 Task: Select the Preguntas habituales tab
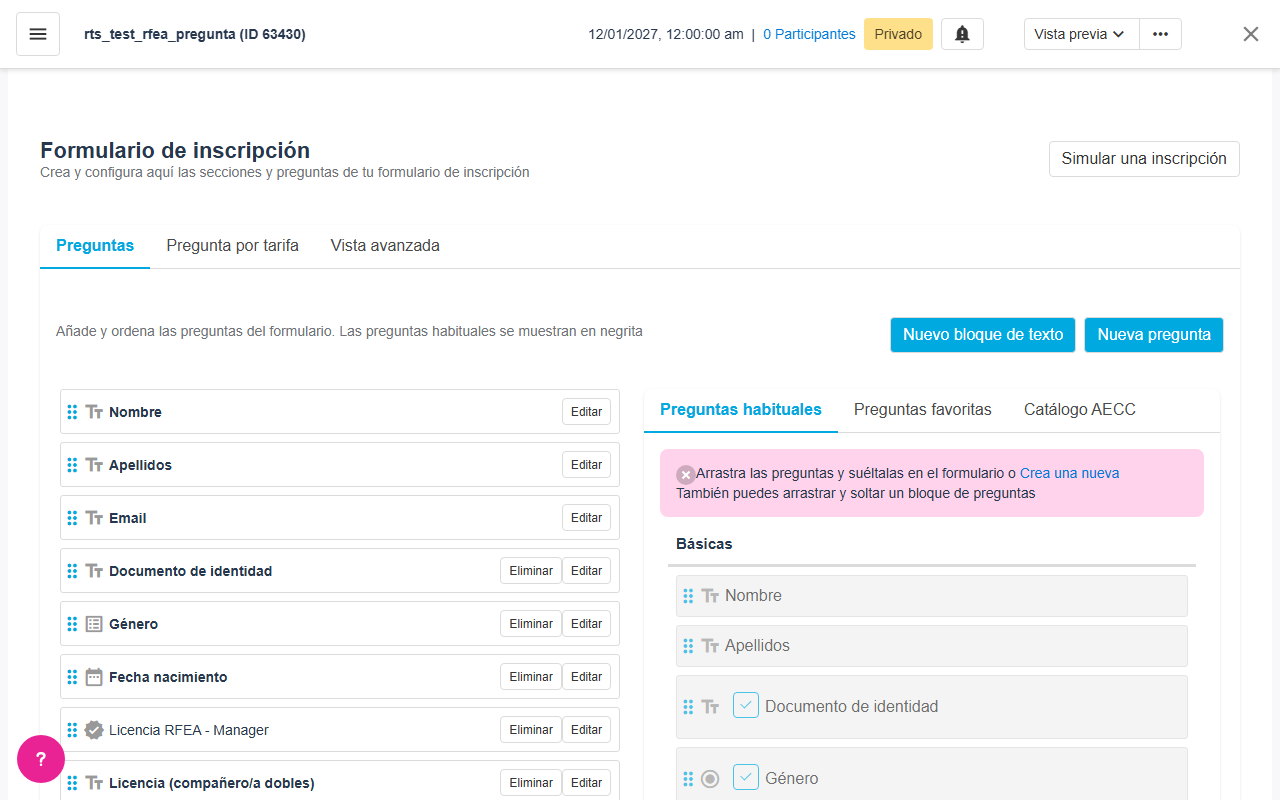pos(741,410)
